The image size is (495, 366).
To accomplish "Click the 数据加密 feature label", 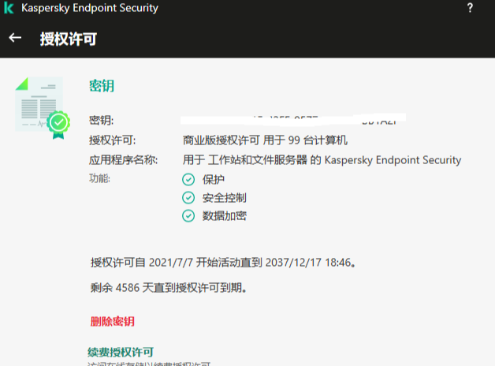I will pyautogui.click(x=224, y=216).
